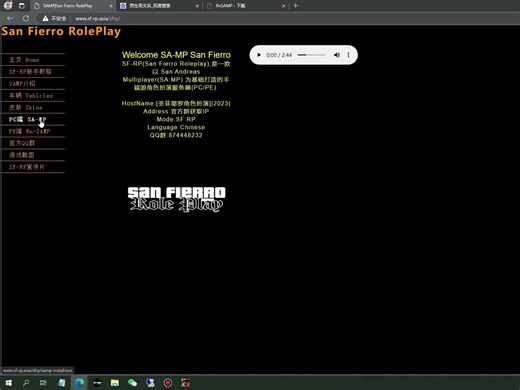The height and width of the screenshot is (390, 520).
Task: Open File Explorer from the taskbar
Action: click(115, 383)
